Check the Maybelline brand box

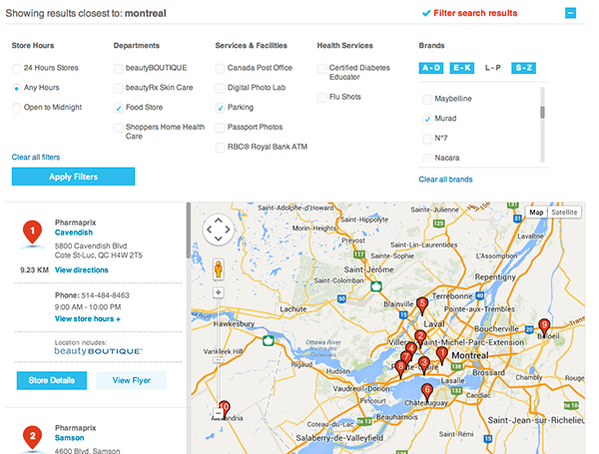click(427, 99)
